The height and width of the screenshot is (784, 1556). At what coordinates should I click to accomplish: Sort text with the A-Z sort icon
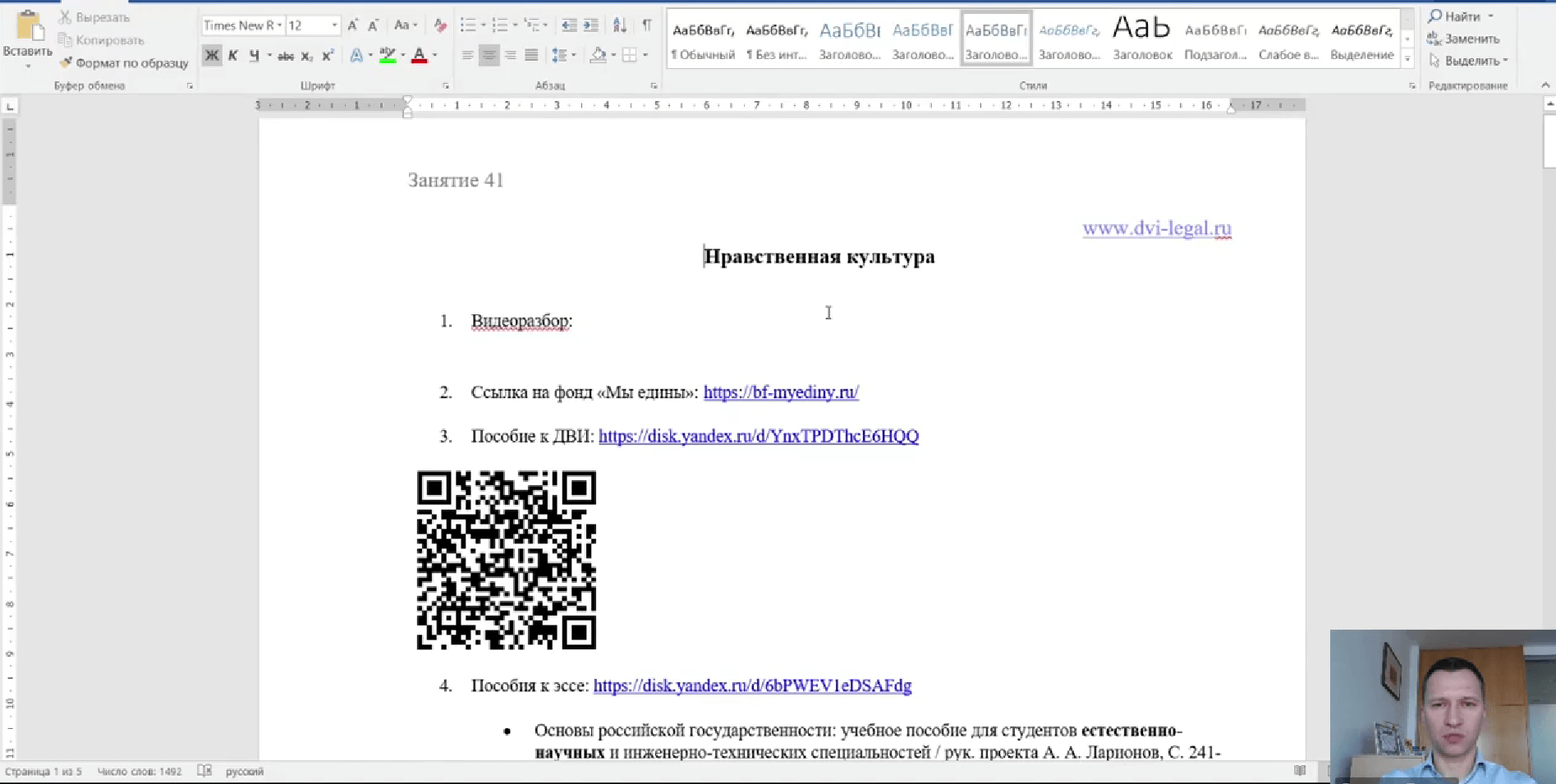click(620, 25)
